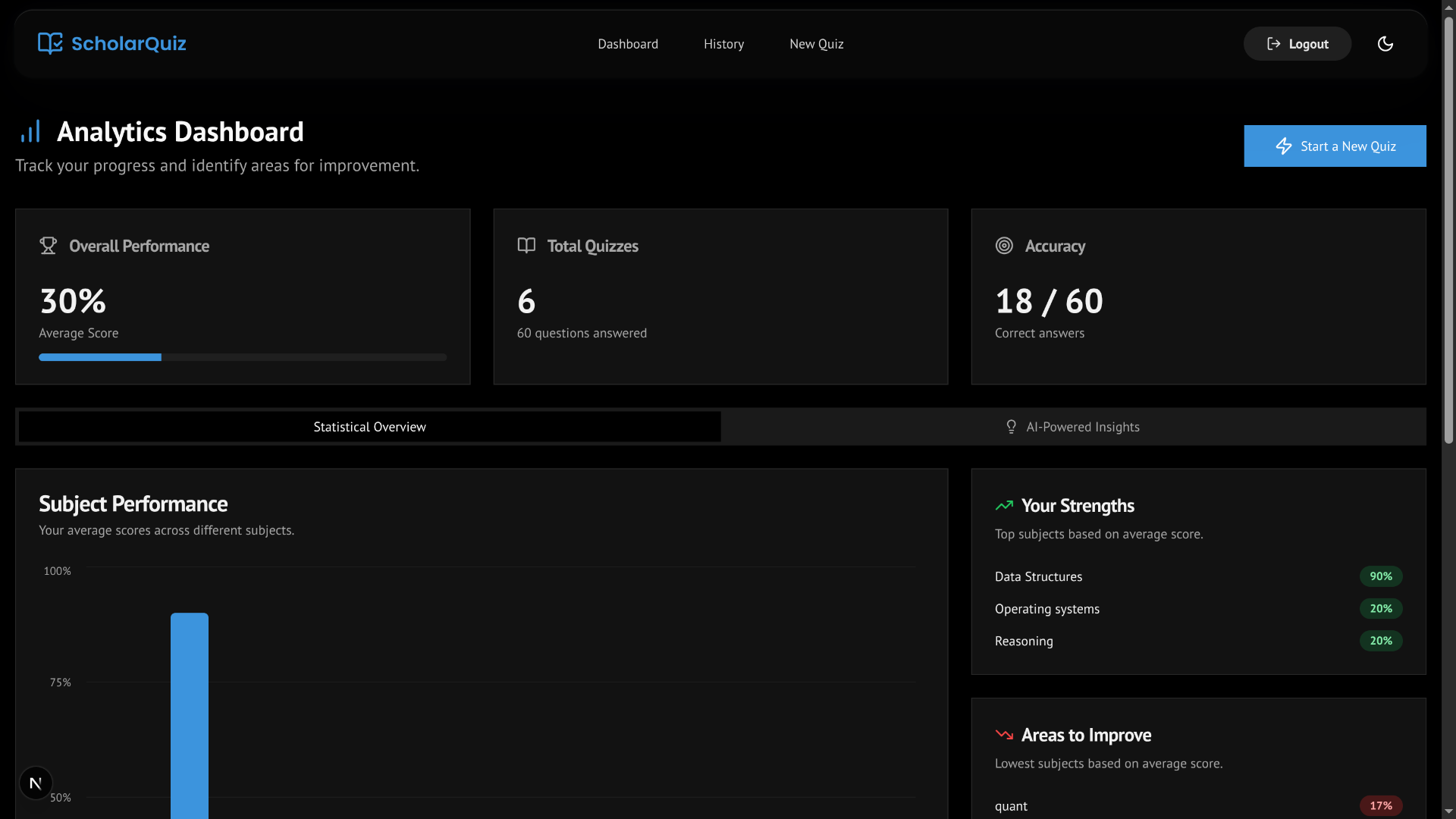Click the Logout button
Viewport: 1456px width, 819px height.
(x=1297, y=43)
